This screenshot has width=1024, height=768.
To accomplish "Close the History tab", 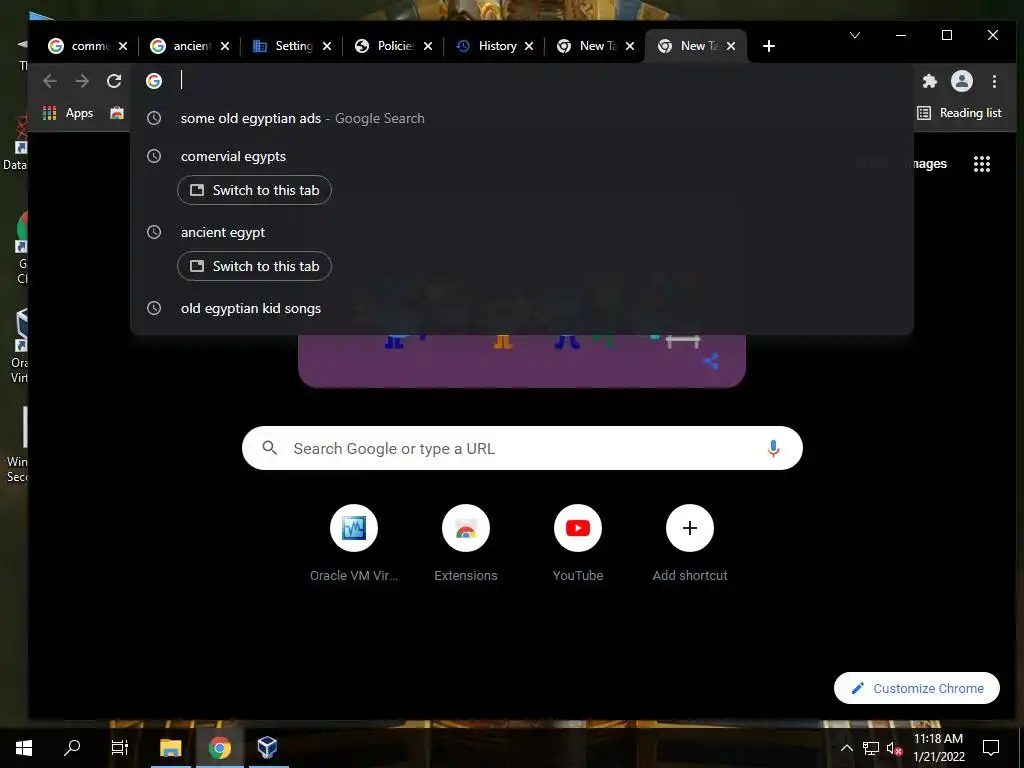I will click(x=529, y=46).
